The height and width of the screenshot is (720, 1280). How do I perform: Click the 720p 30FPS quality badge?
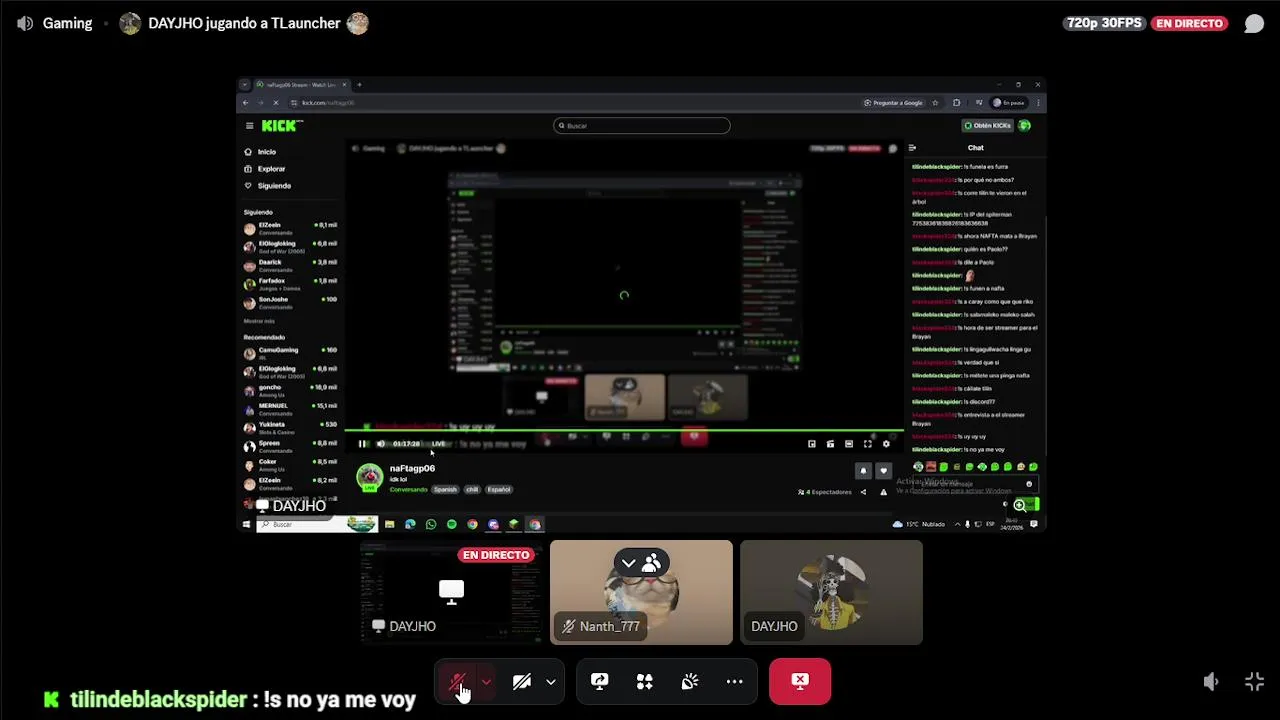tap(1104, 23)
